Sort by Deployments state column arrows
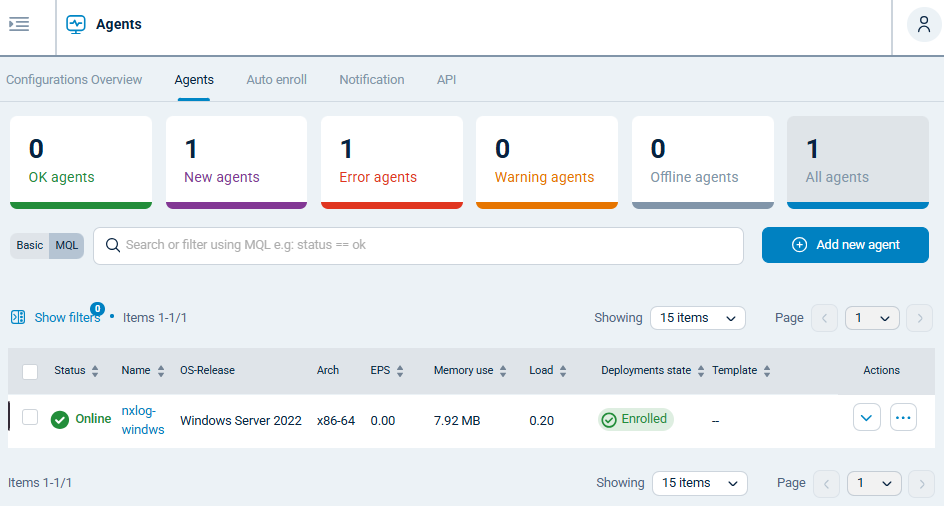944x506 pixels. [701, 371]
